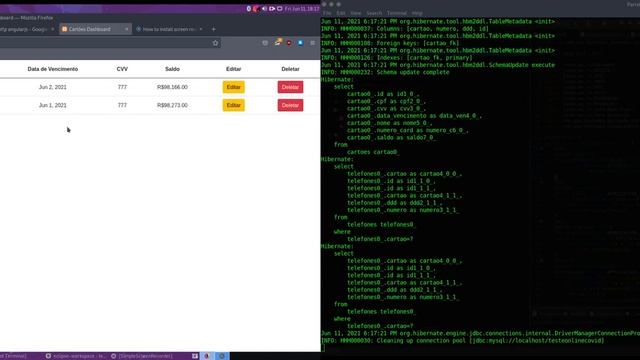
Task: Click Deletar button in Jun 1, 2021 row
Action: 290,105
